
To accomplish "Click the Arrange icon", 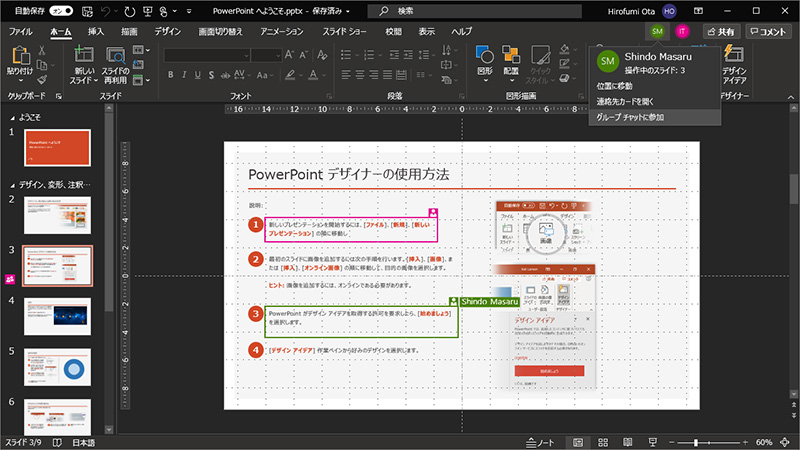I will [511, 54].
